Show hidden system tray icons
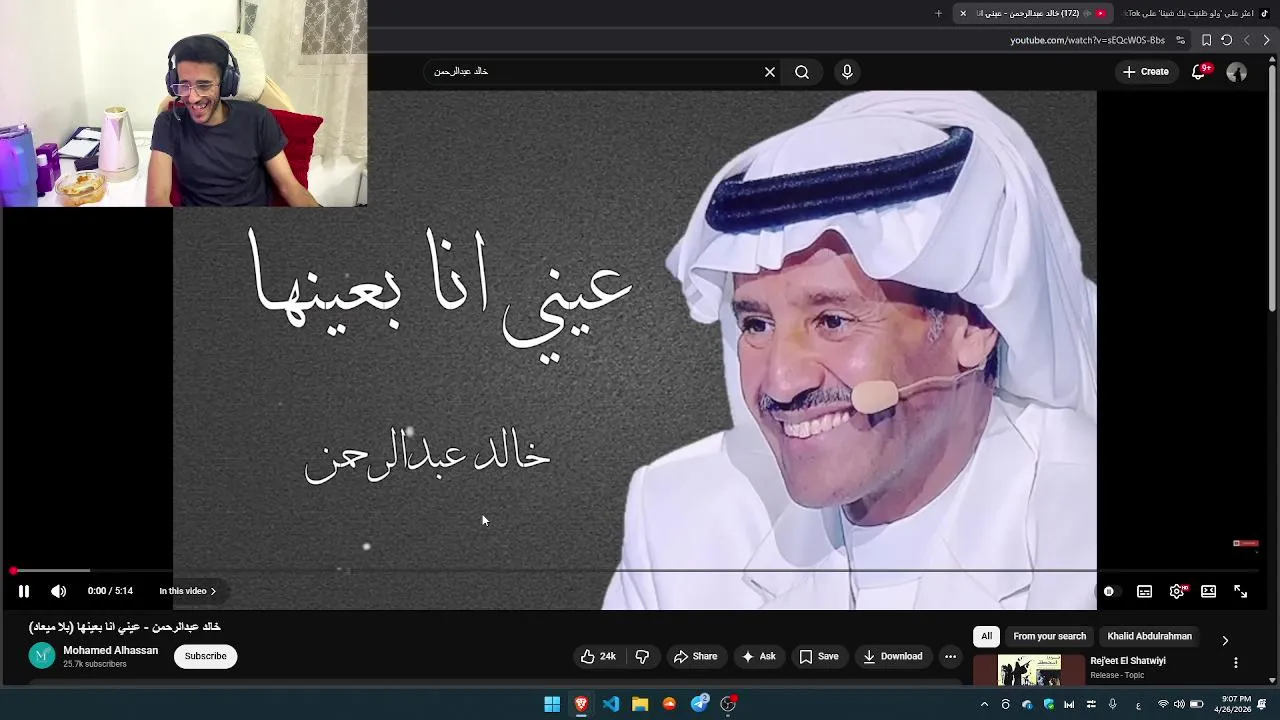This screenshot has width=1280, height=720. click(984, 705)
